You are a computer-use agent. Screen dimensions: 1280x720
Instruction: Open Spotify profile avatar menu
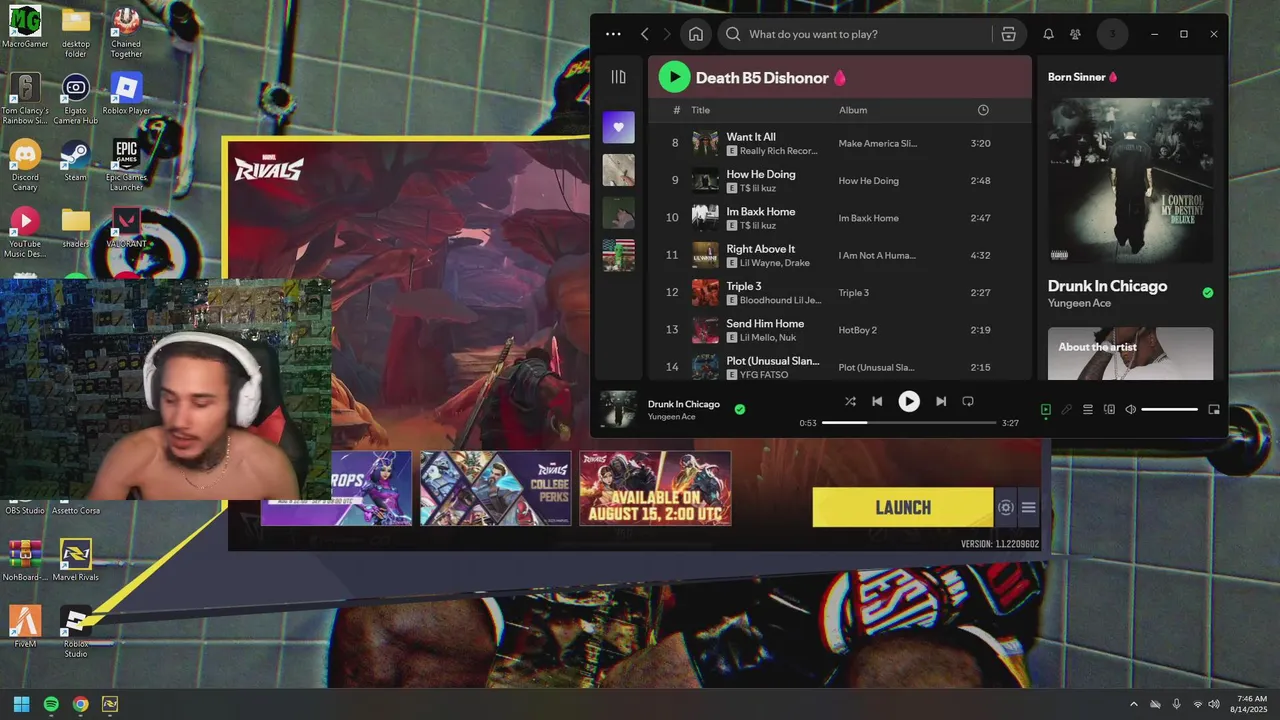[1112, 34]
